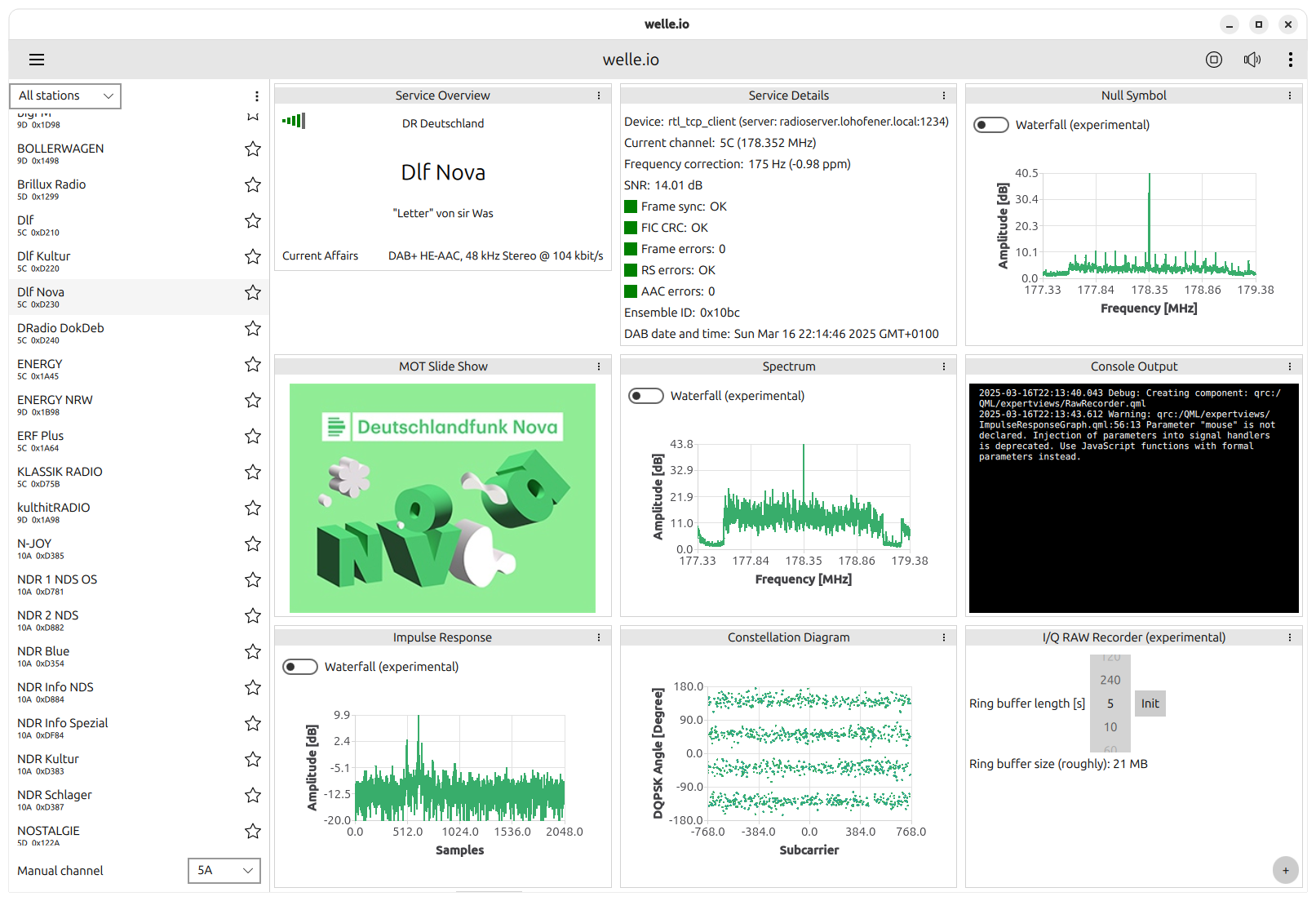
Task: Open the hamburger menu
Action: click(x=37, y=60)
